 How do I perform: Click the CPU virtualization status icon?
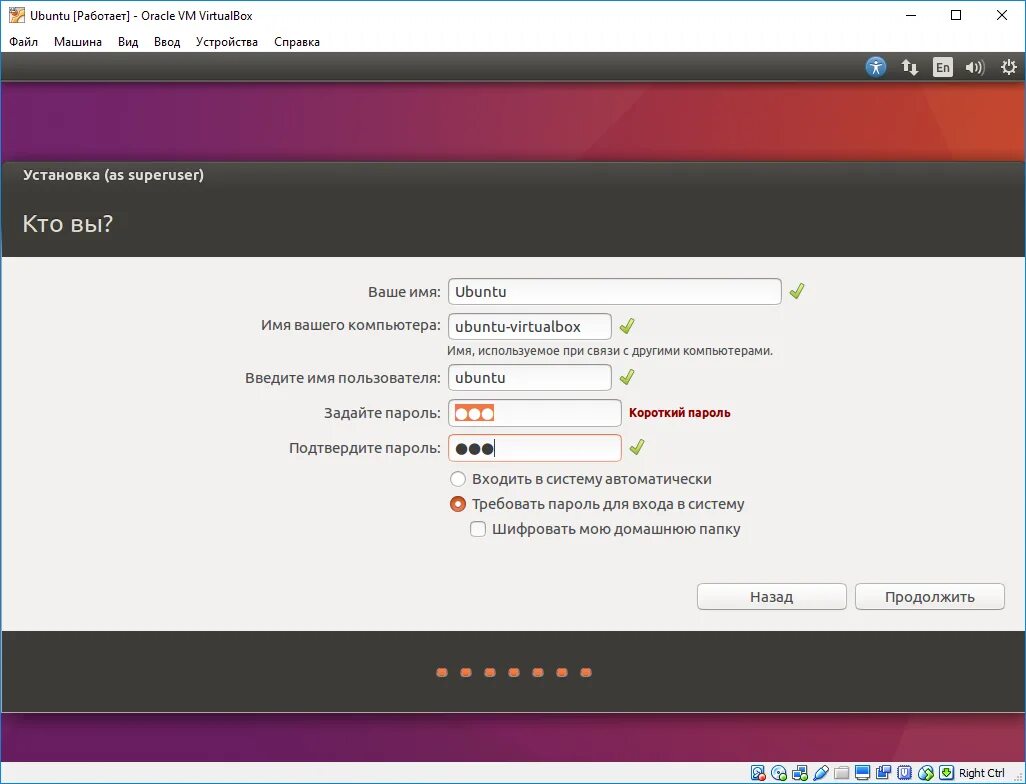tap(904, 773)
